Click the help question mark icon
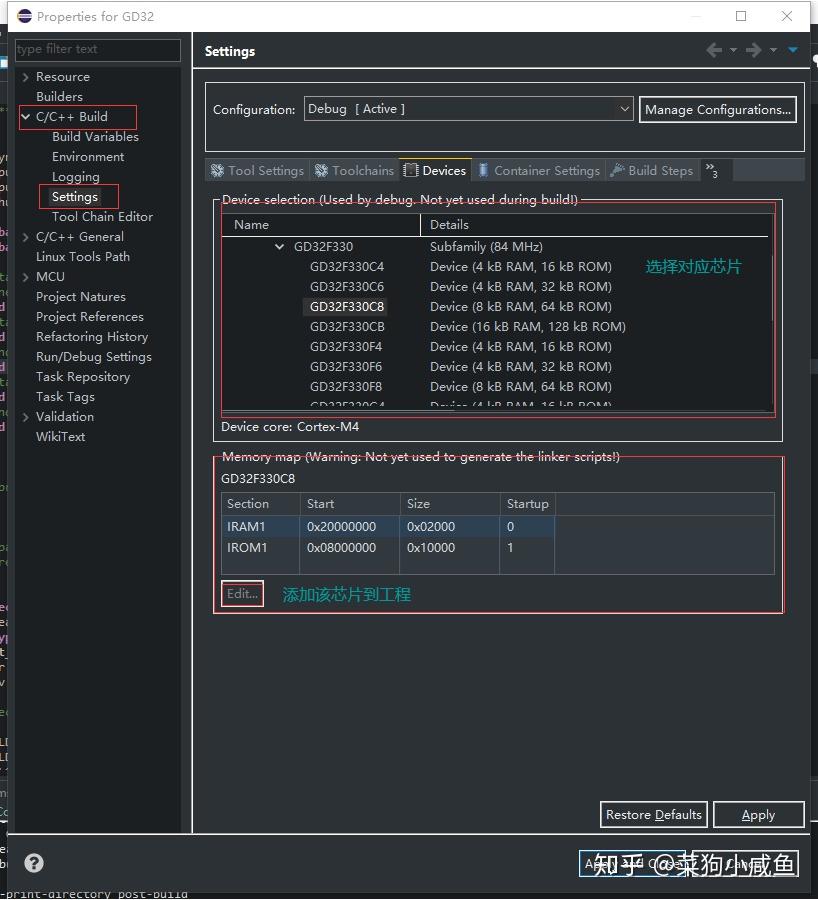 coord(33,862)
